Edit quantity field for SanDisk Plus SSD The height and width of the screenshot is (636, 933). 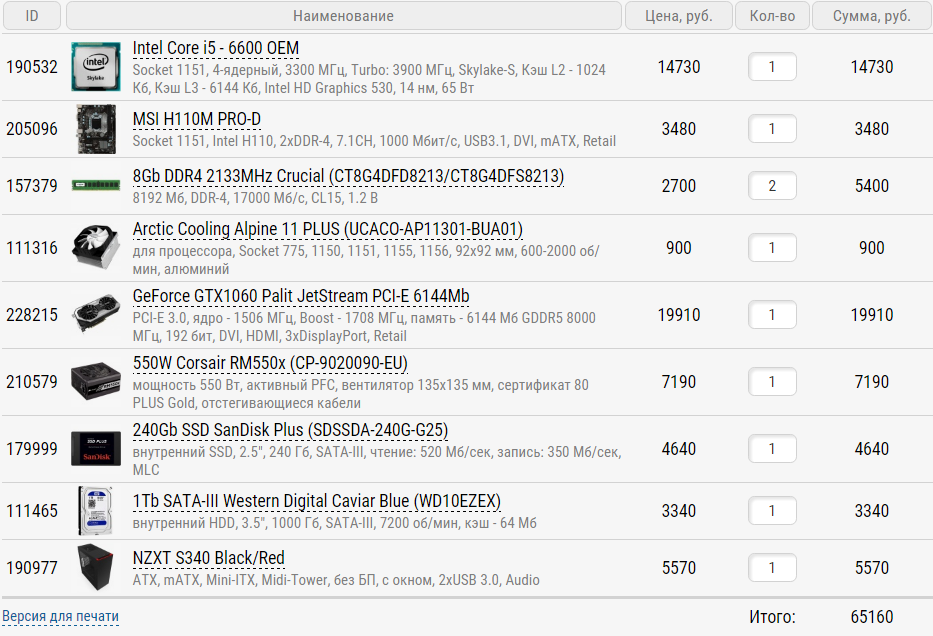(x=772, y=449)
